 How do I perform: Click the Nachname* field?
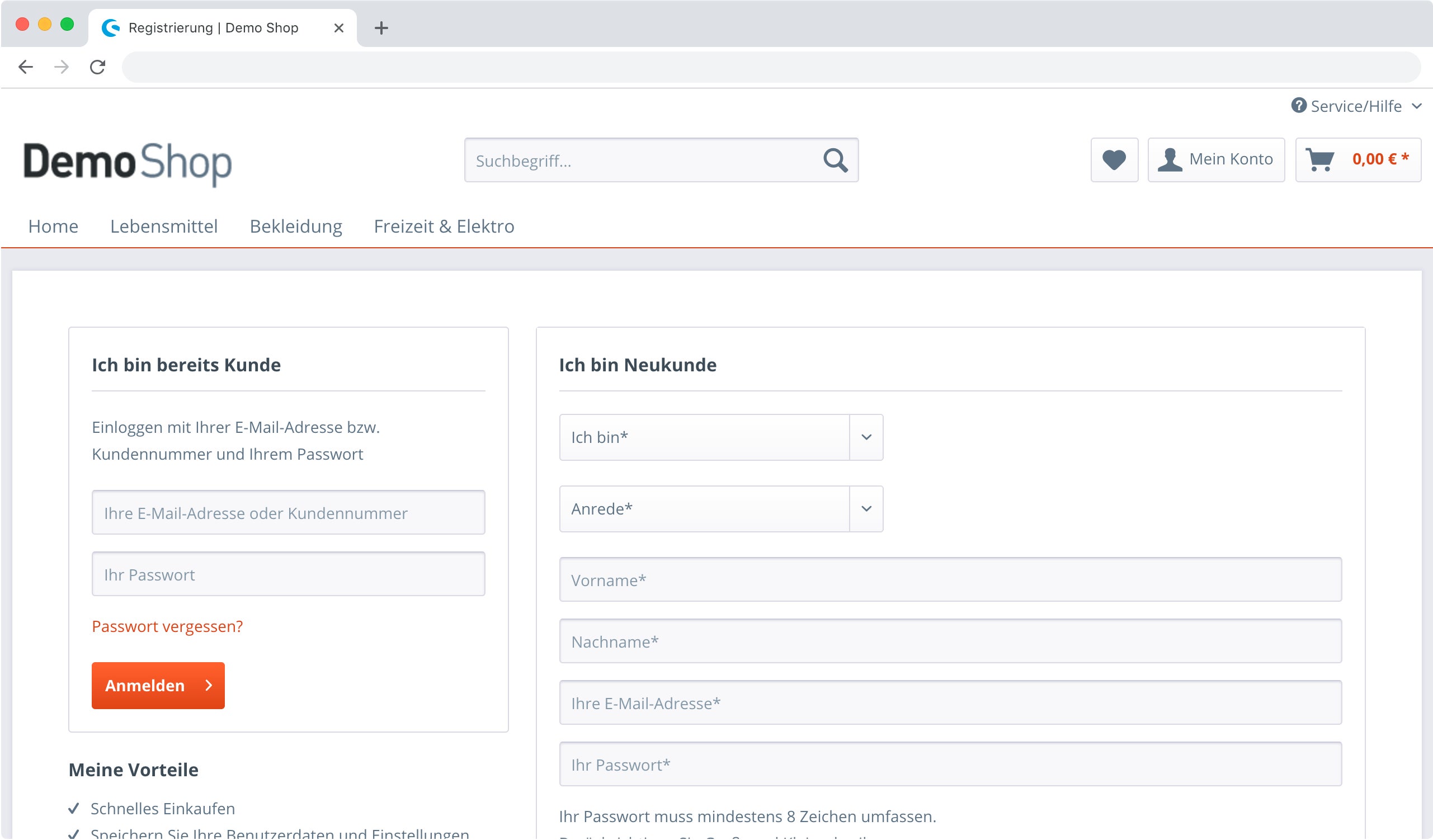(x=950, y=641)
